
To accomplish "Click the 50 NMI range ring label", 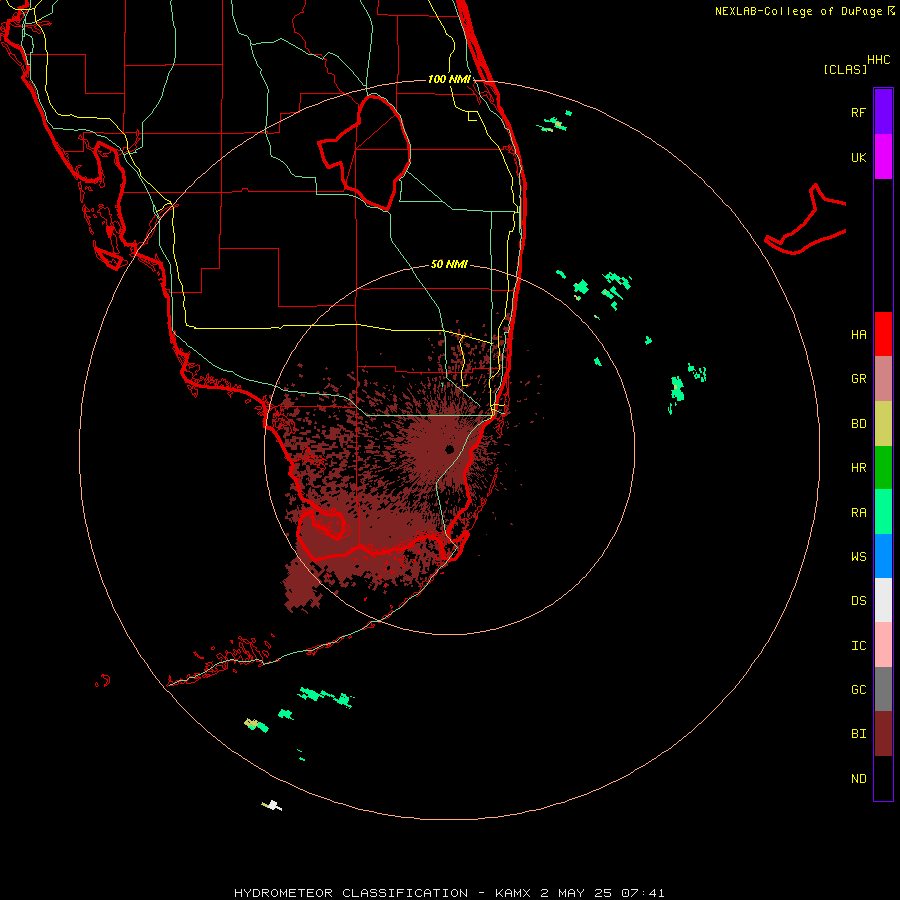I will [449, 264].
